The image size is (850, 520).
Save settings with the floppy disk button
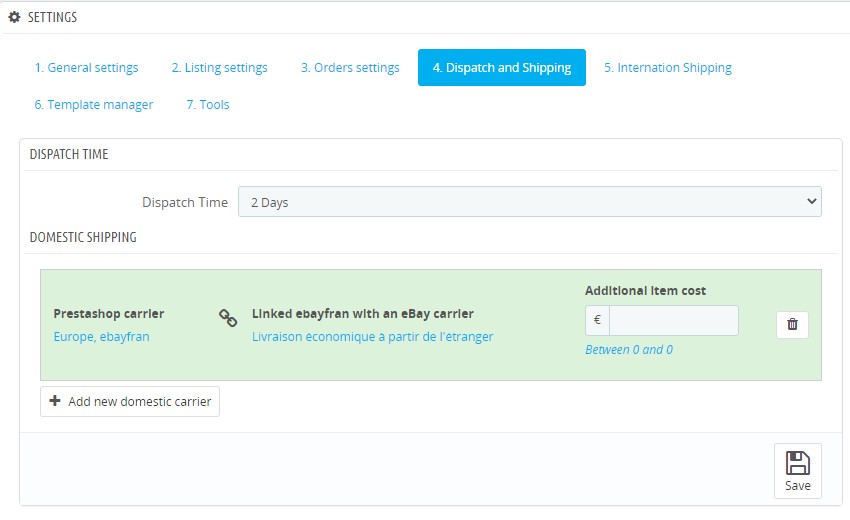pos(797,471)
